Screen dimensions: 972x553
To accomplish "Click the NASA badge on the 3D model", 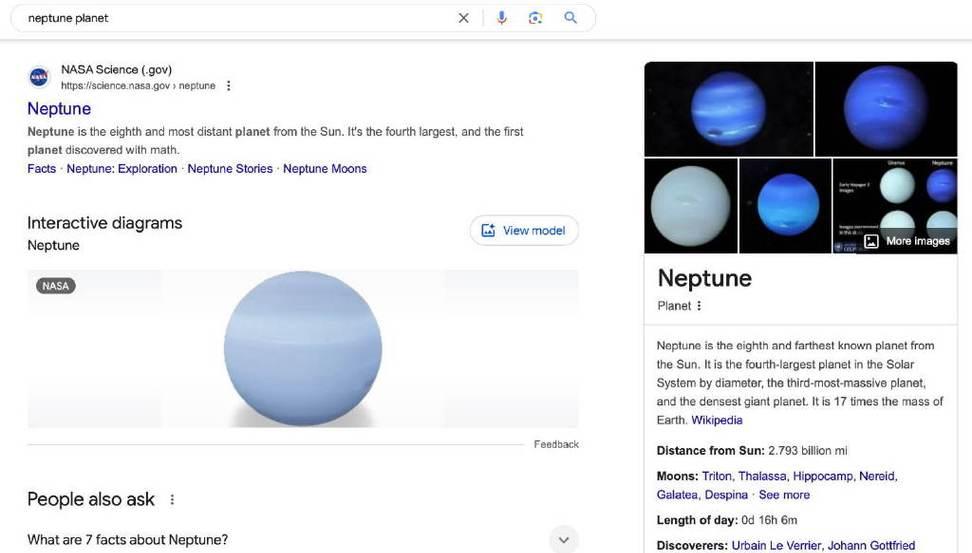I will [x=56, y=286].
